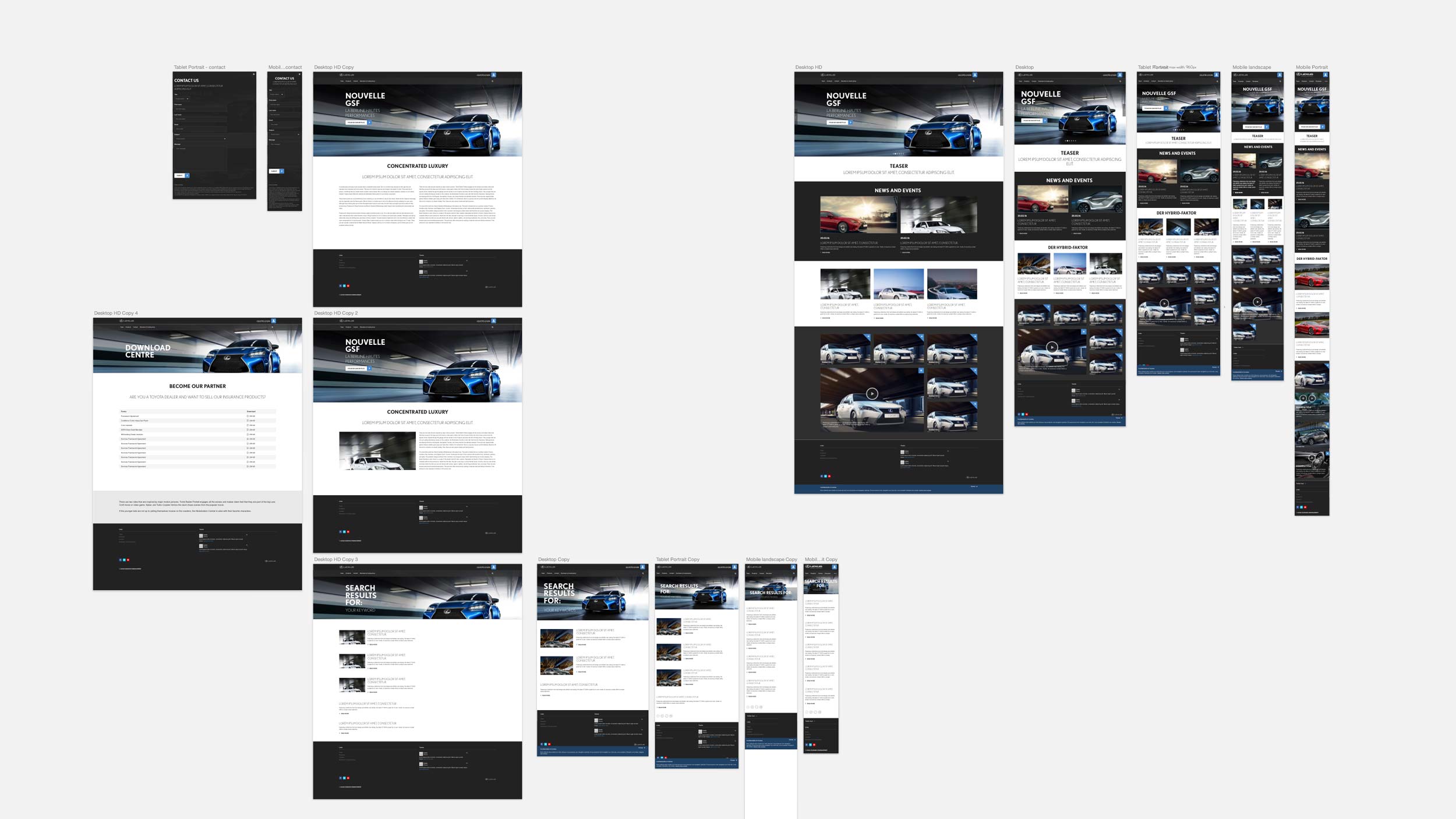Select the 'Mobile Portrait' artboard label
Image resolution: width=1456 pixels, height=819 pixels.
(x=1312, y=68)
